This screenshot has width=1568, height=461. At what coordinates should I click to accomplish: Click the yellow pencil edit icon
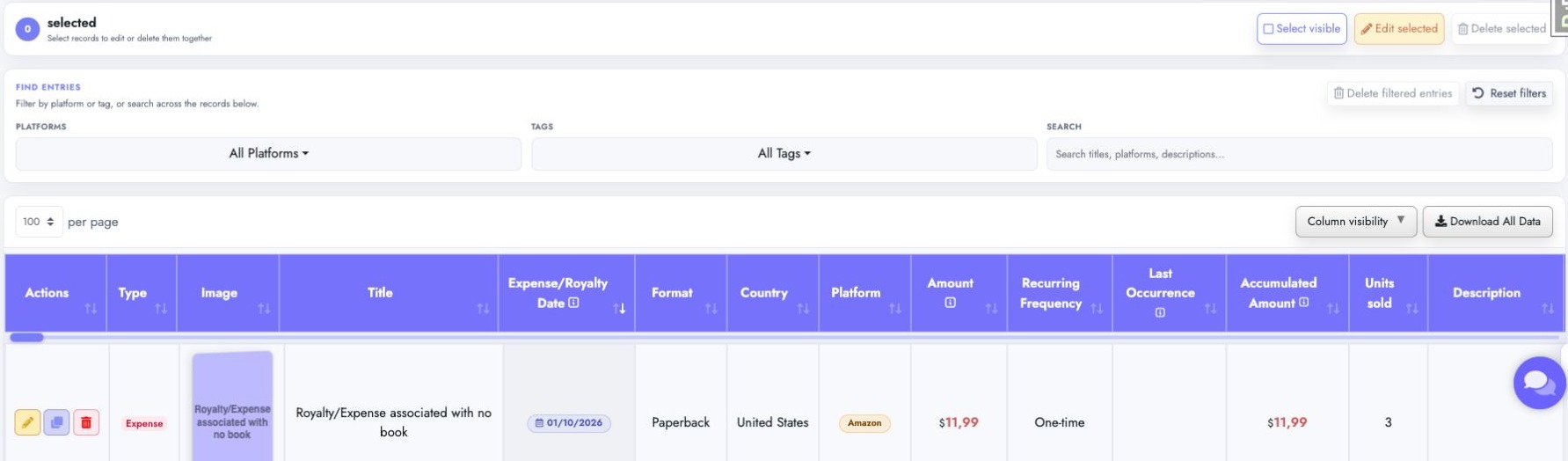27,422
